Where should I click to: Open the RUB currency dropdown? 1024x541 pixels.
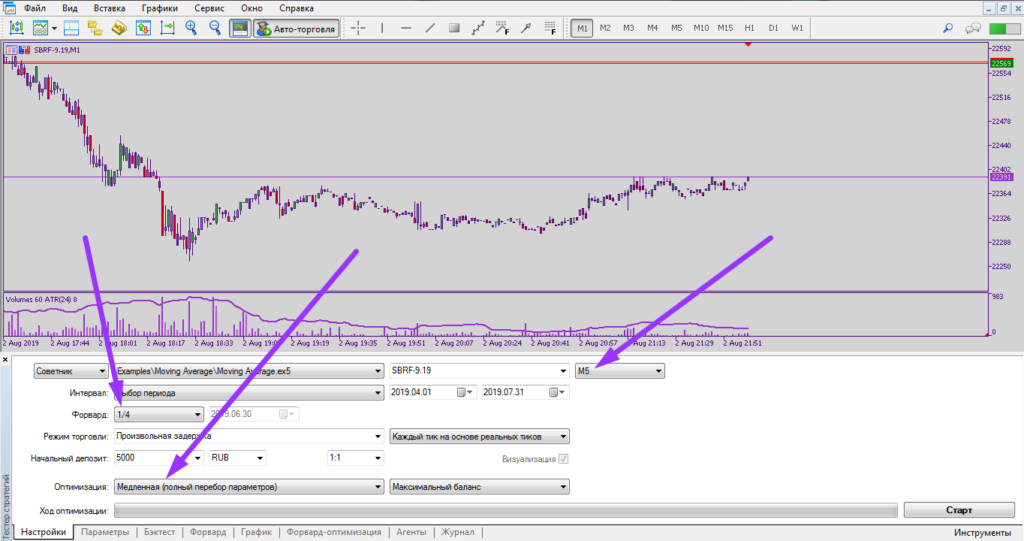[x=237, y=458]
